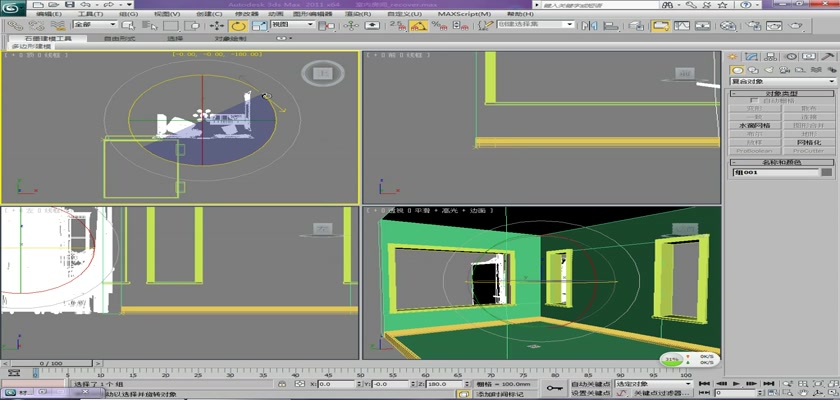Activate the Select Object arrow tool
The image size is (840, 400).
click(129, 25)
